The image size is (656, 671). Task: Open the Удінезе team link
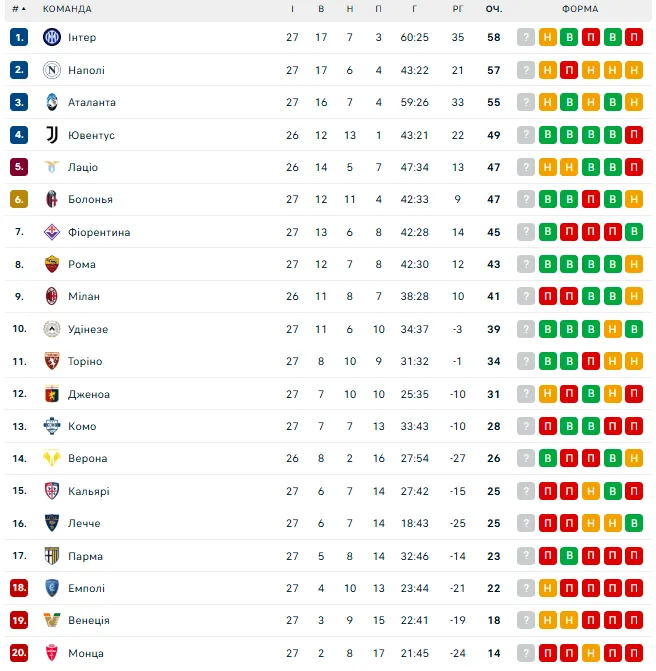[88, 329]
